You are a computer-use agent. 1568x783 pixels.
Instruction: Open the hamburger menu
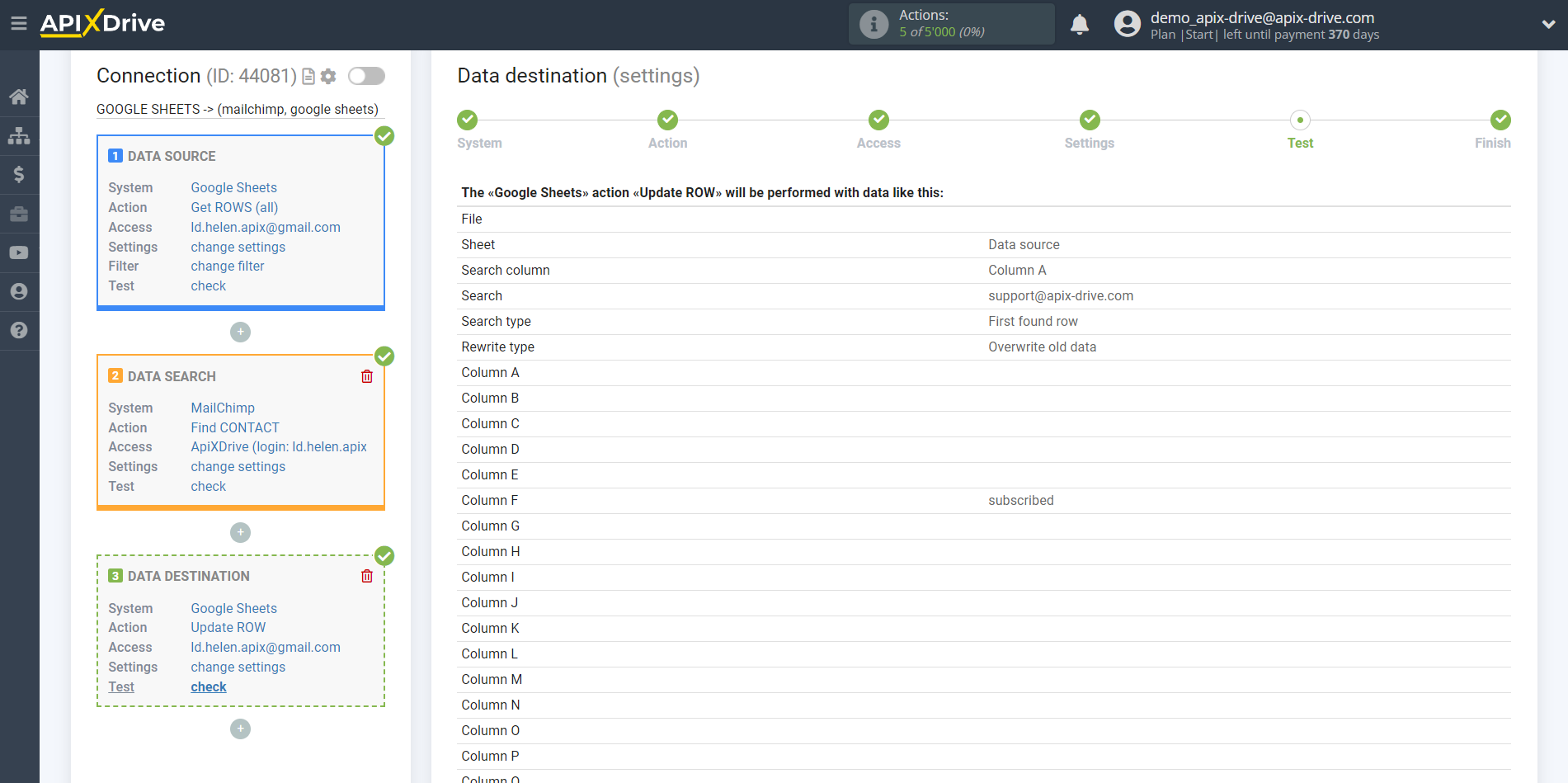19,24
